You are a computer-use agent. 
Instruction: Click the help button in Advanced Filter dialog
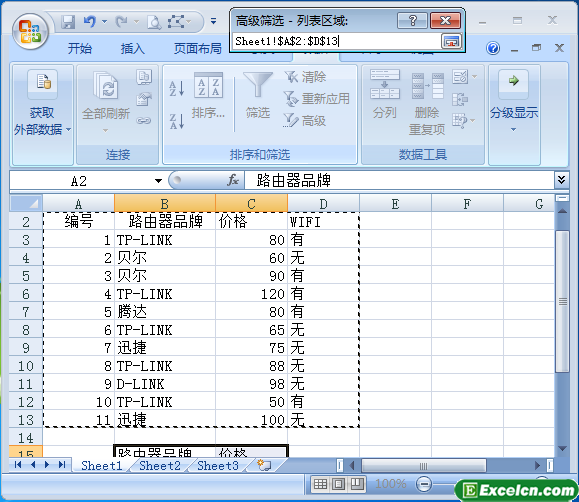click(x=412, y=20)
